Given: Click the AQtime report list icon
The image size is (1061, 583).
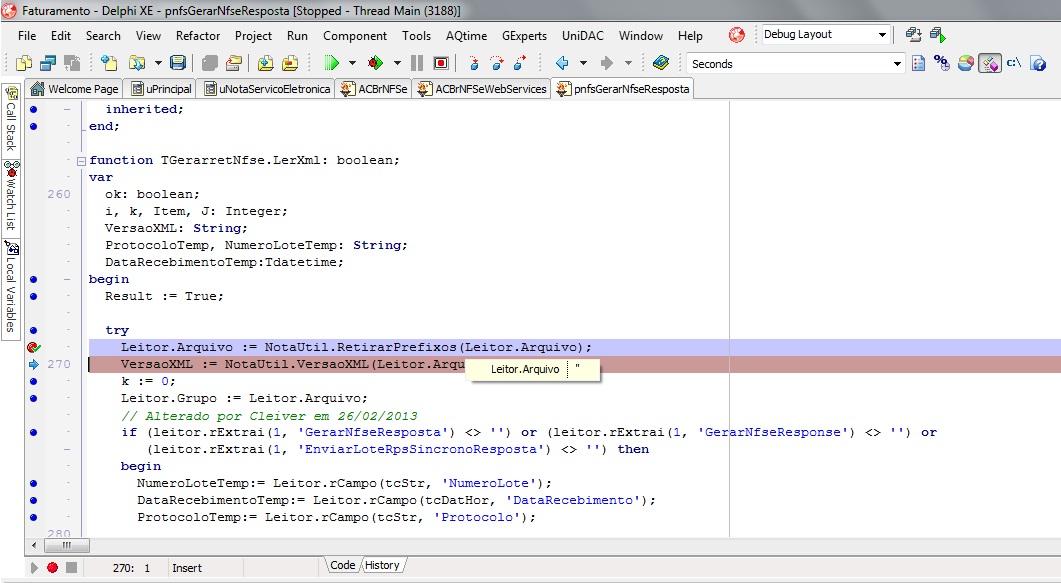Looking at the screenshot, I should pyautogui.click(x=918, y=63).
